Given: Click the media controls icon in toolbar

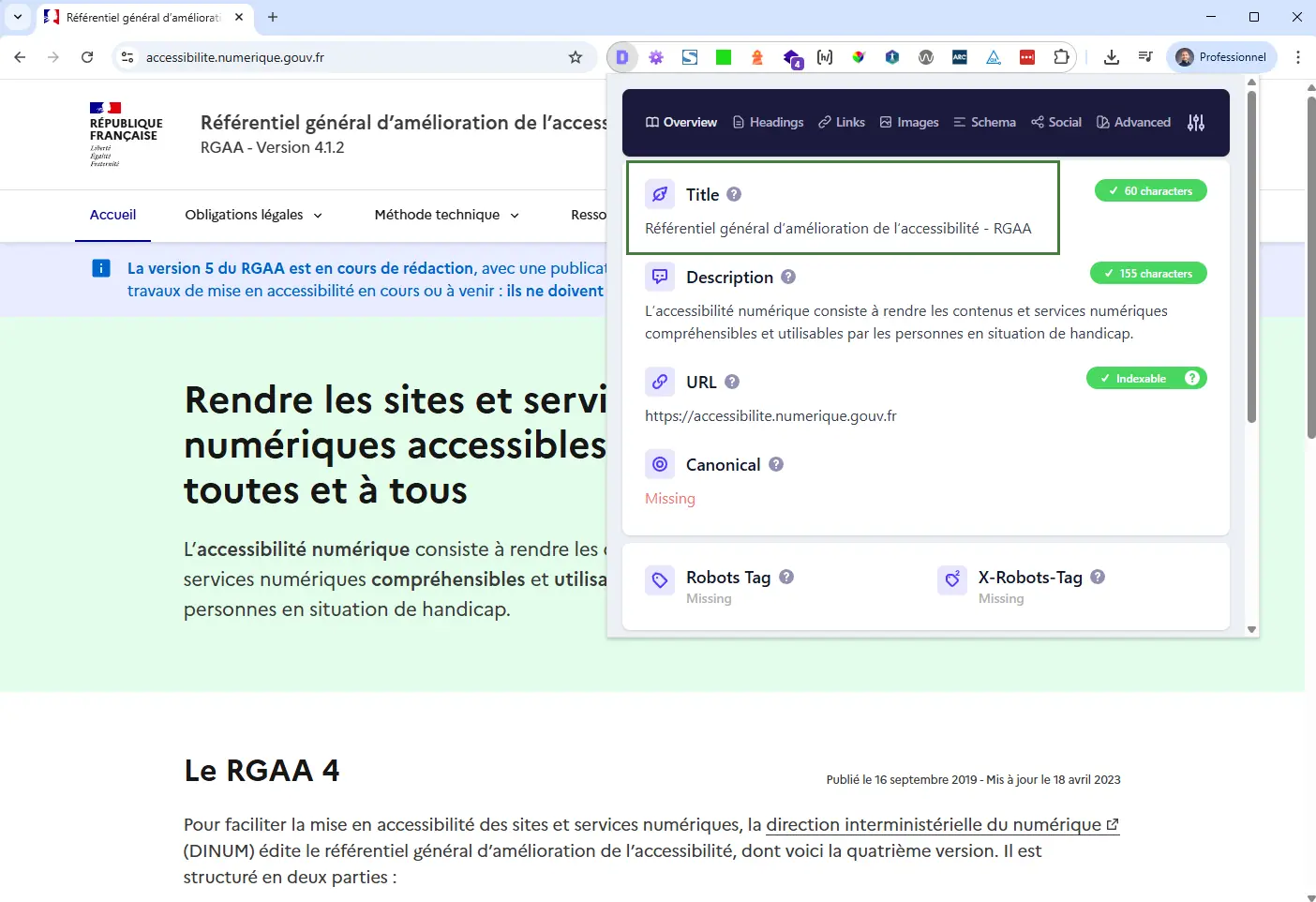Looking at the screenshot, I should coord(1145,57).
